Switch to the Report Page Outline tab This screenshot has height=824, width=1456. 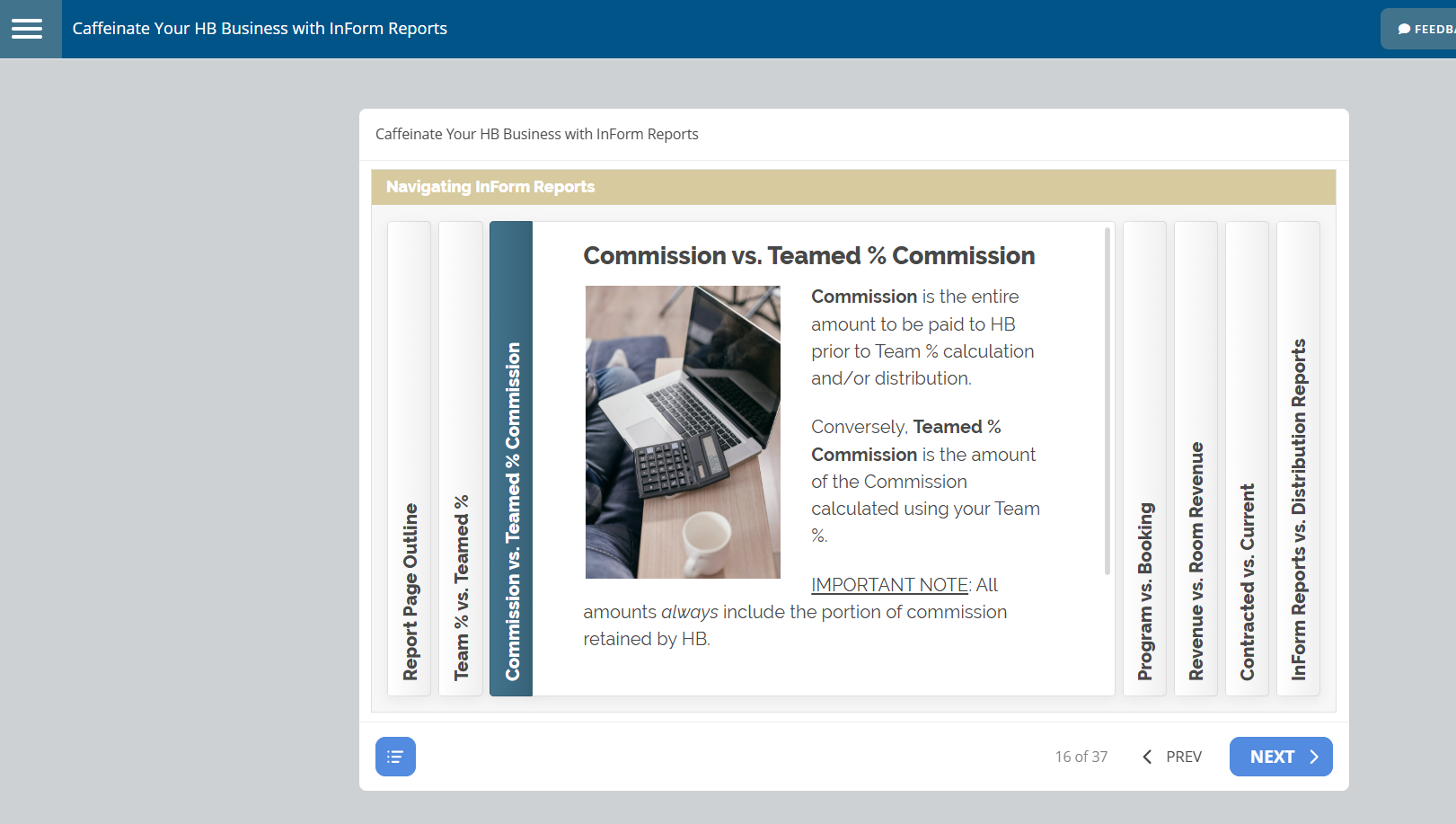(409, 458)
